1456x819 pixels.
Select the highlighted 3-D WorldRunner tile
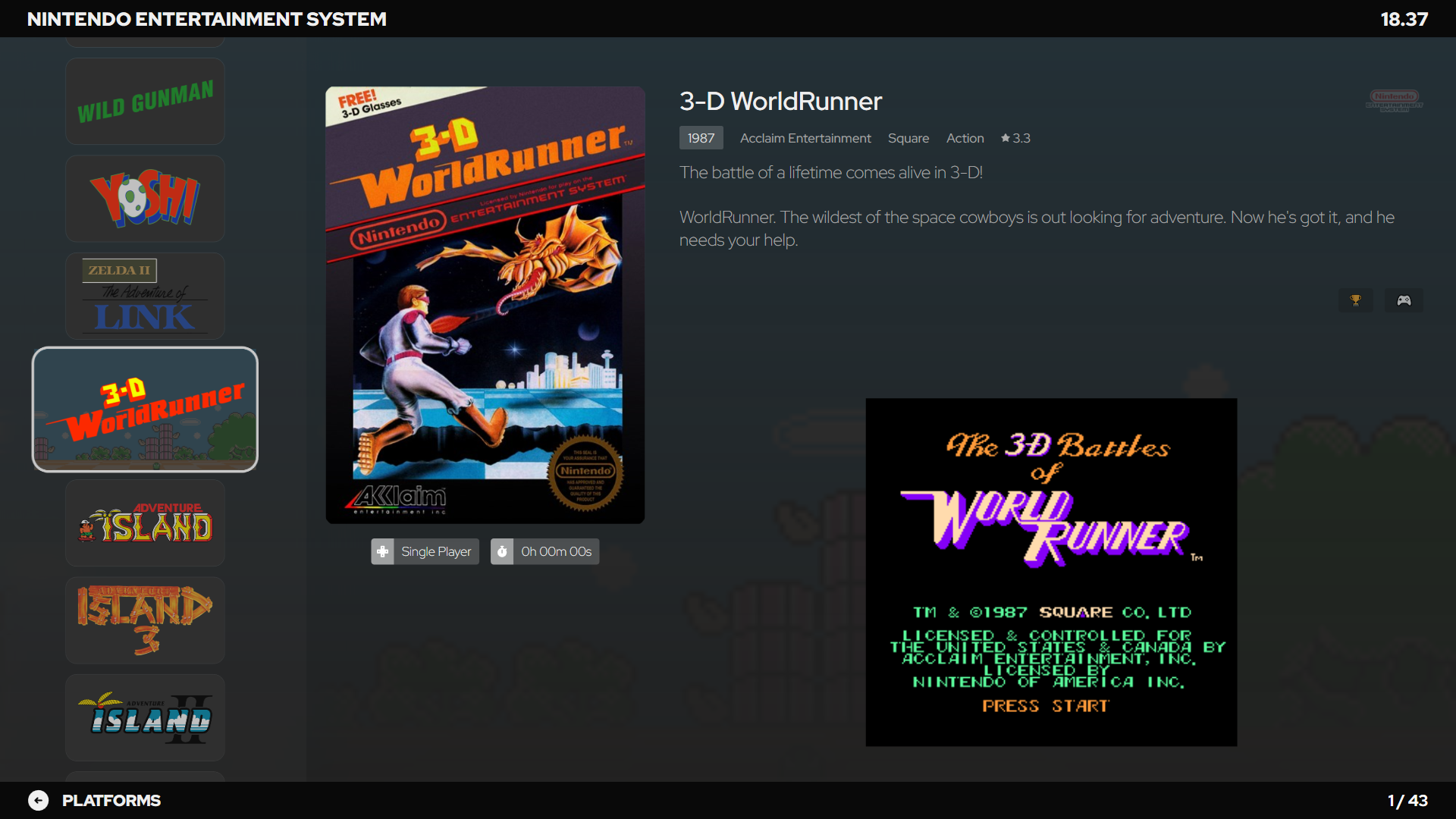click(145, 409)
